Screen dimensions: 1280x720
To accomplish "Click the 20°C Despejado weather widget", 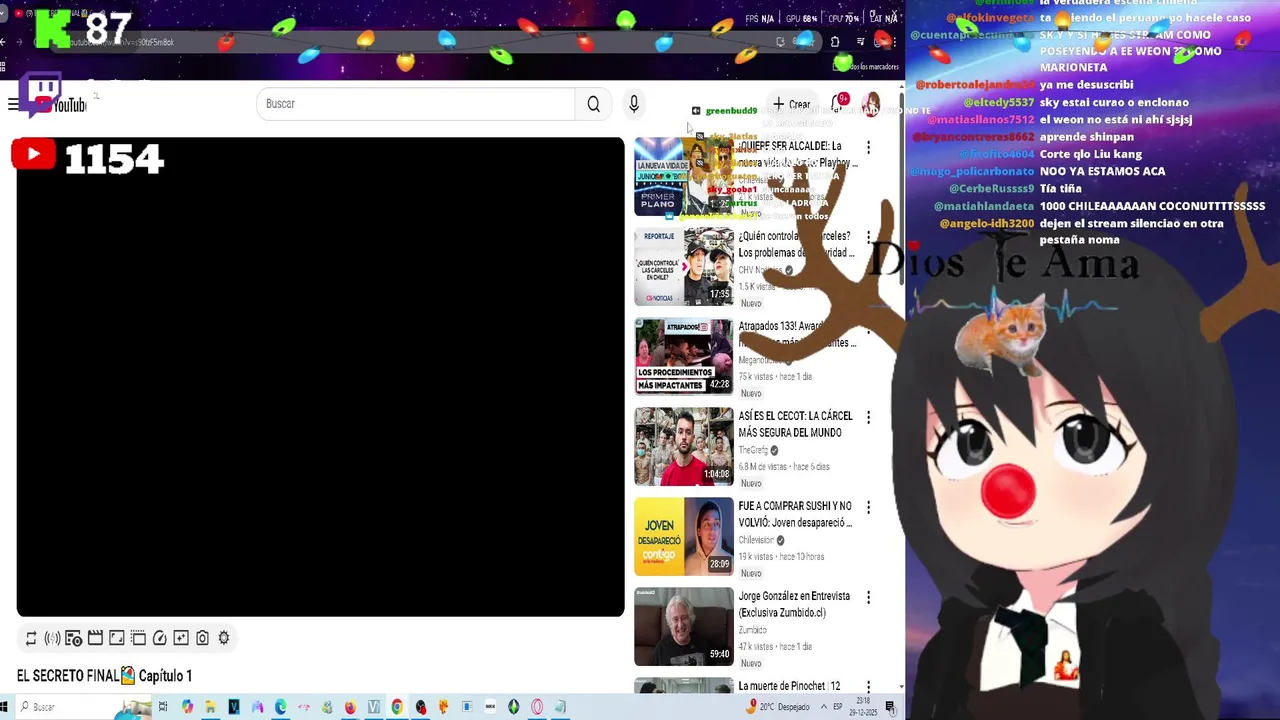I will coord(778,706).
